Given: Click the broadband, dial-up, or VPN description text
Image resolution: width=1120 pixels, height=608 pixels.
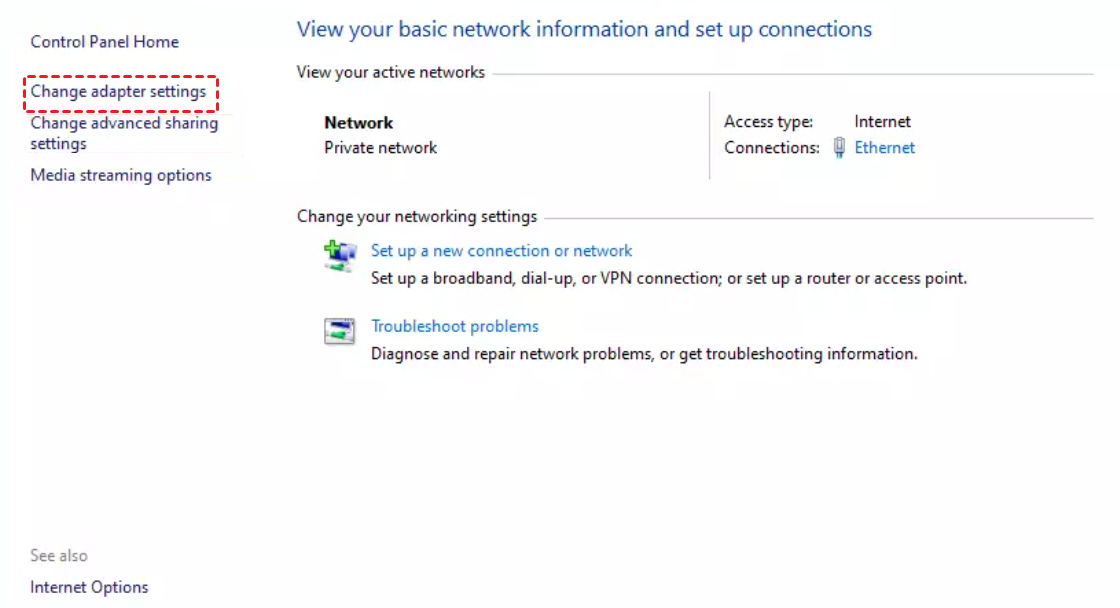Looking at the screenshot, I should coord(669,278).
